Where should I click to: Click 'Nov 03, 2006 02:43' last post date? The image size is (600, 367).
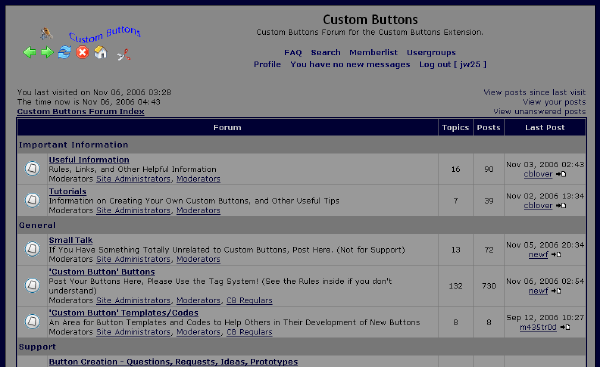[x=545, y=165]
